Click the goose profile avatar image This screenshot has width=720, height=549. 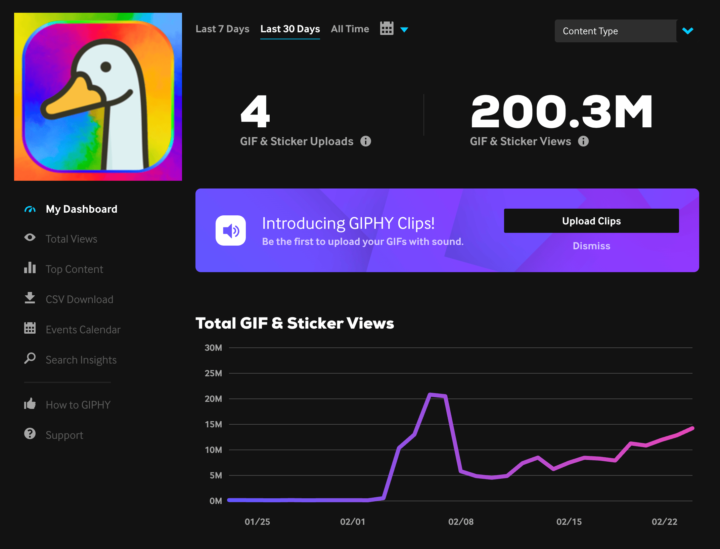tap(98, 97)
